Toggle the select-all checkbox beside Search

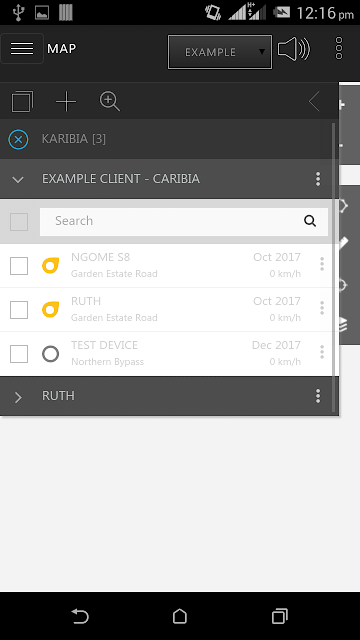[19, 222]
